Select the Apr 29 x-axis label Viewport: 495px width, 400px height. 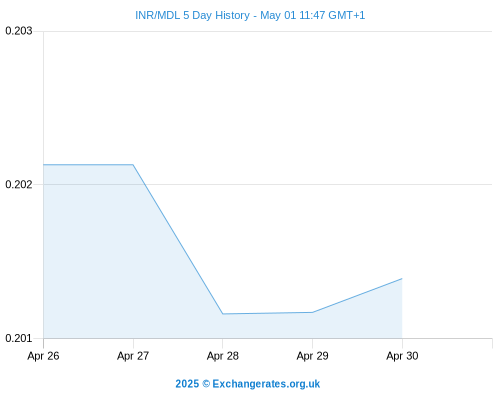click(x=312, y=356)
